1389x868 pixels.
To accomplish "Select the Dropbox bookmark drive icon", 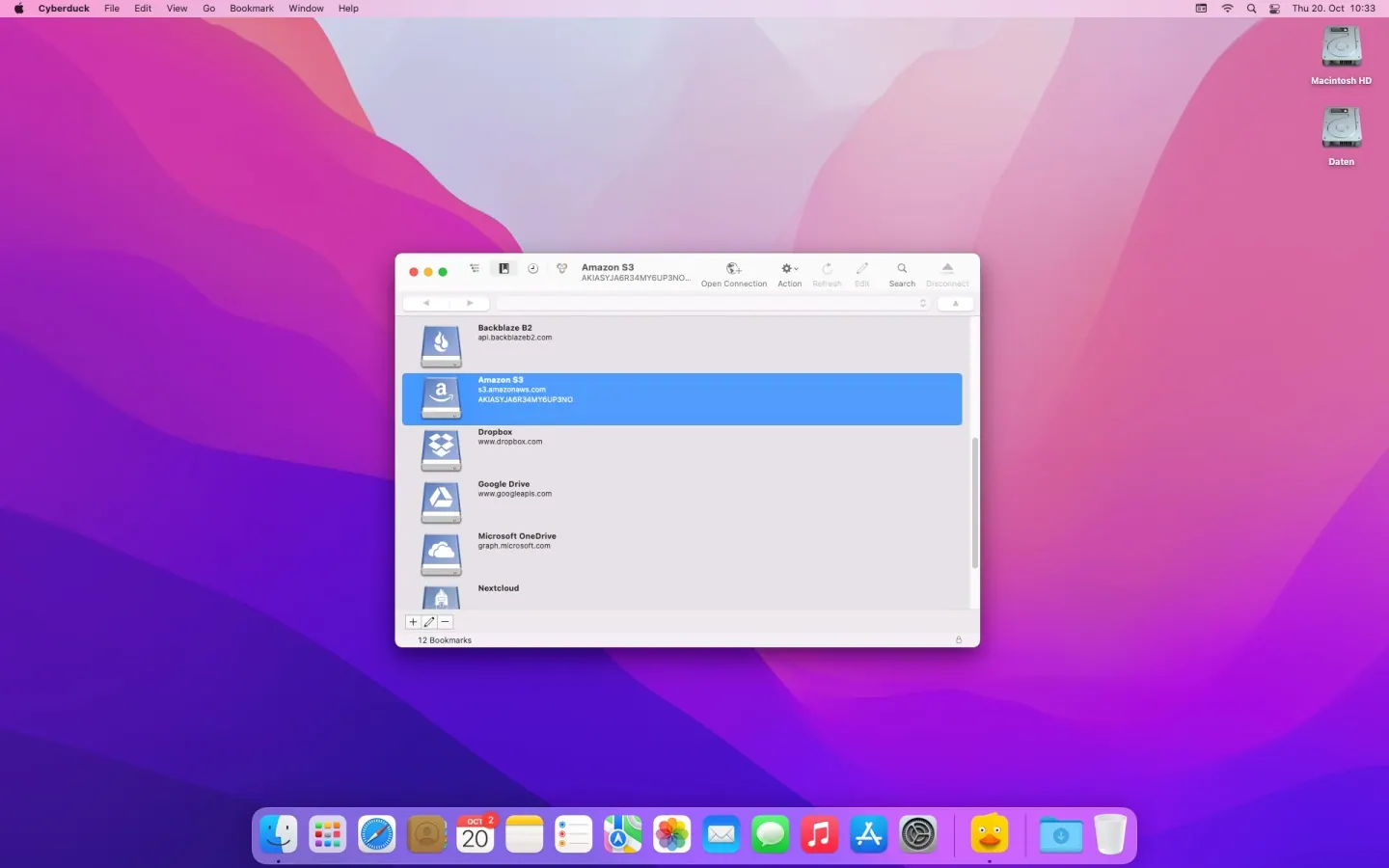I will tap(441, 450).
